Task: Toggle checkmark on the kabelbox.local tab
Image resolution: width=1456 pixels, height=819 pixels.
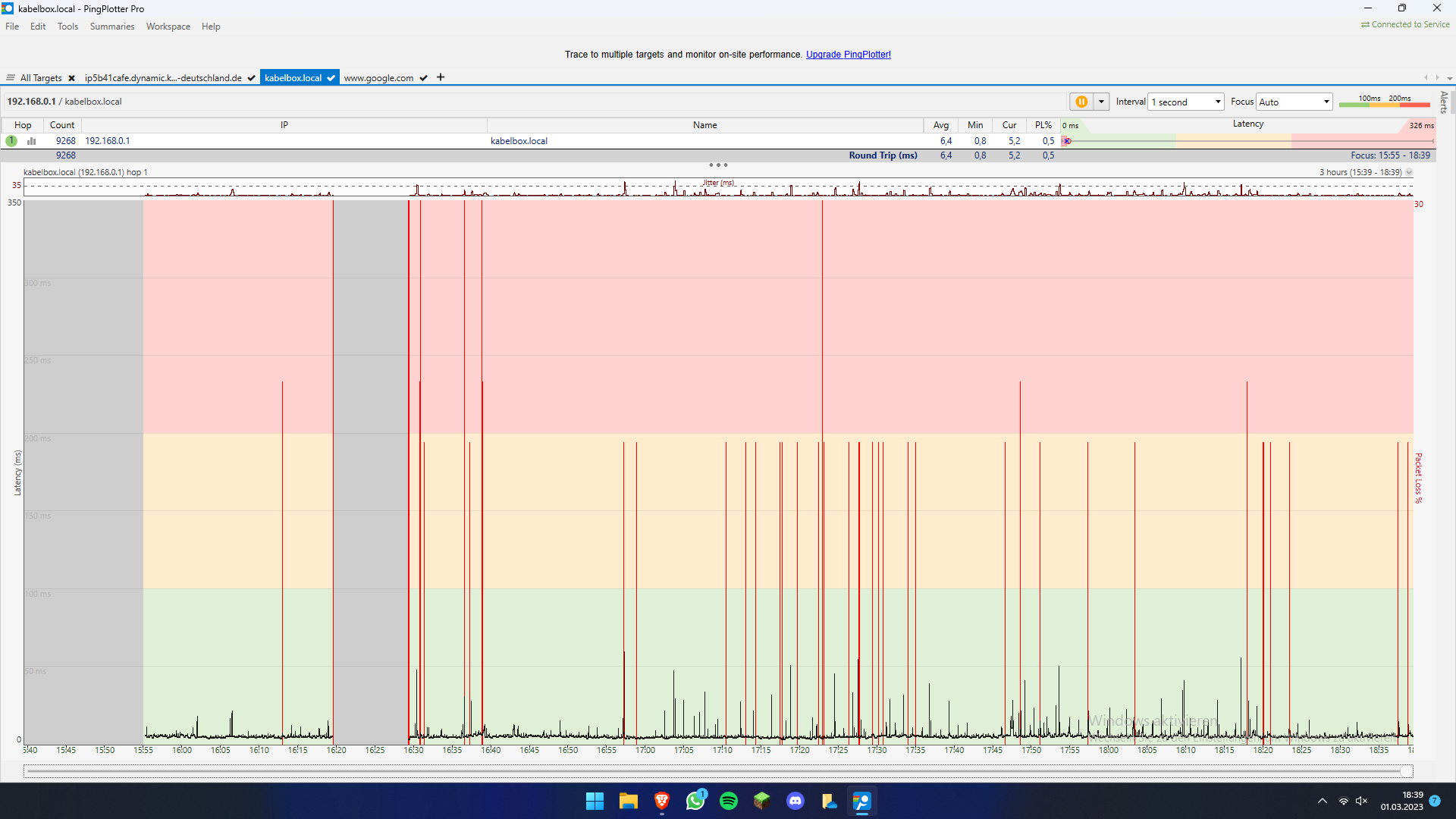Action: click(x=331, y=78)
